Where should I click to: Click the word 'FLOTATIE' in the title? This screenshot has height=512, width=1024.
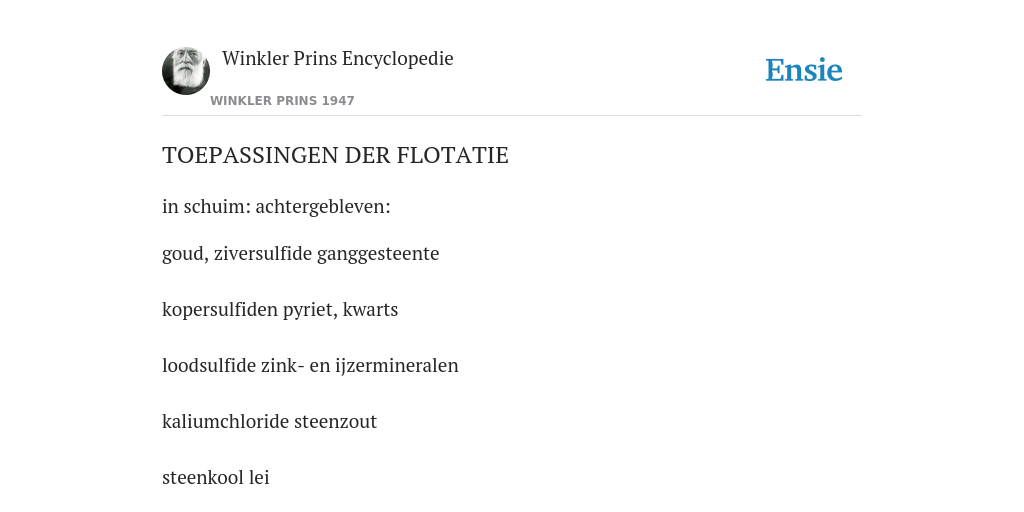point(453,155)
